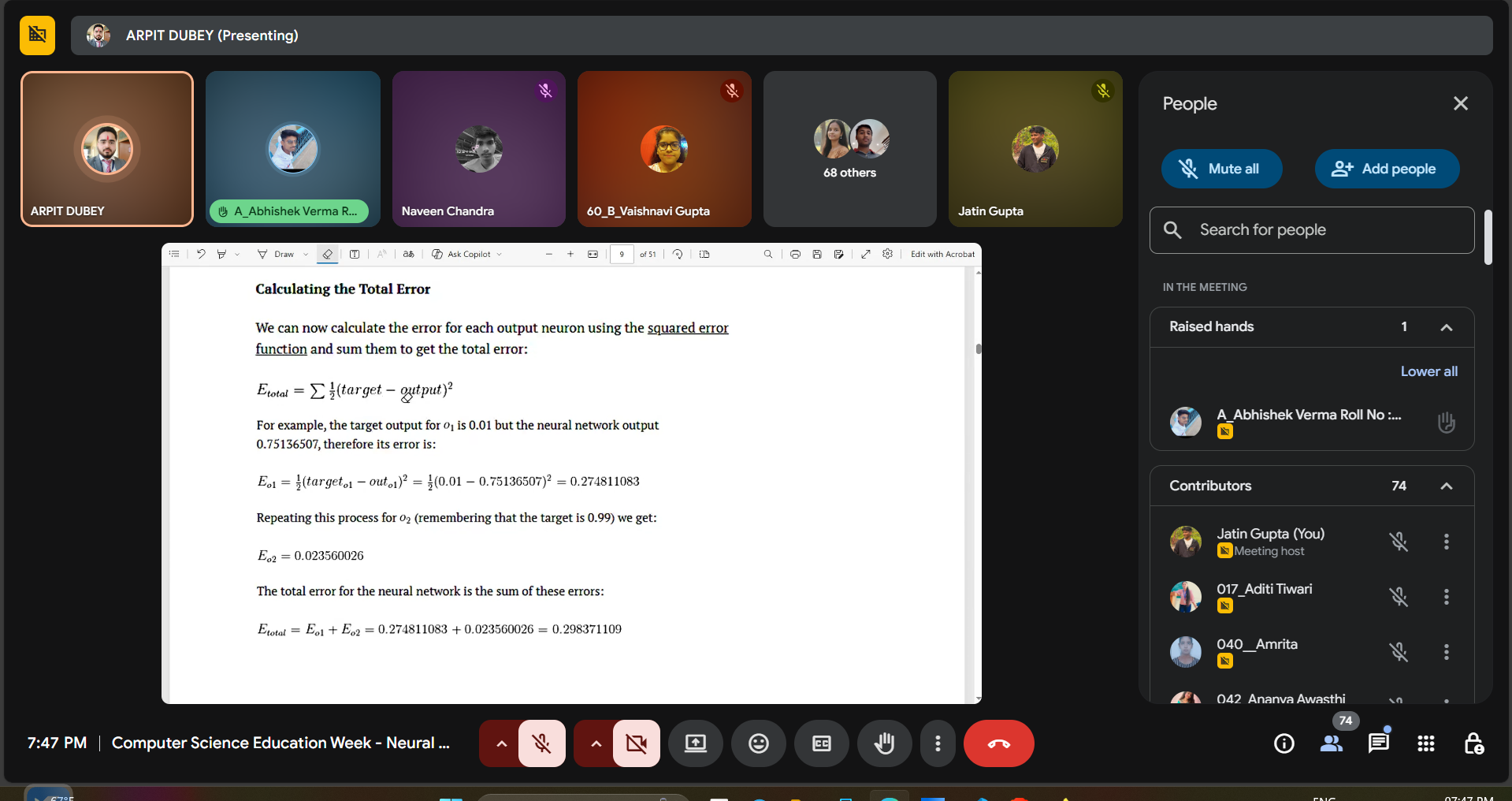Mute 017_Aditi Tiwari's microphone
The image size is (1512, 801).
[1399, 597]
